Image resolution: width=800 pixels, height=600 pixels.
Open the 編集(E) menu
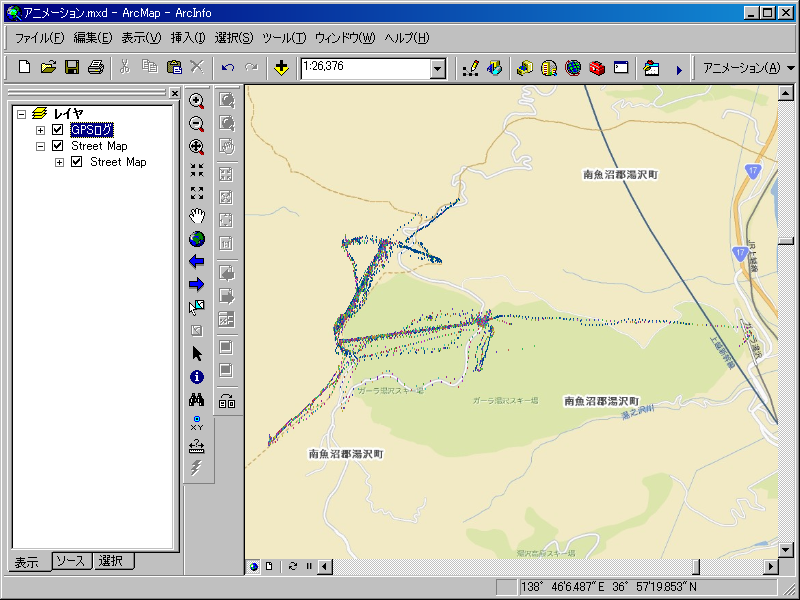tap(93, 38)
